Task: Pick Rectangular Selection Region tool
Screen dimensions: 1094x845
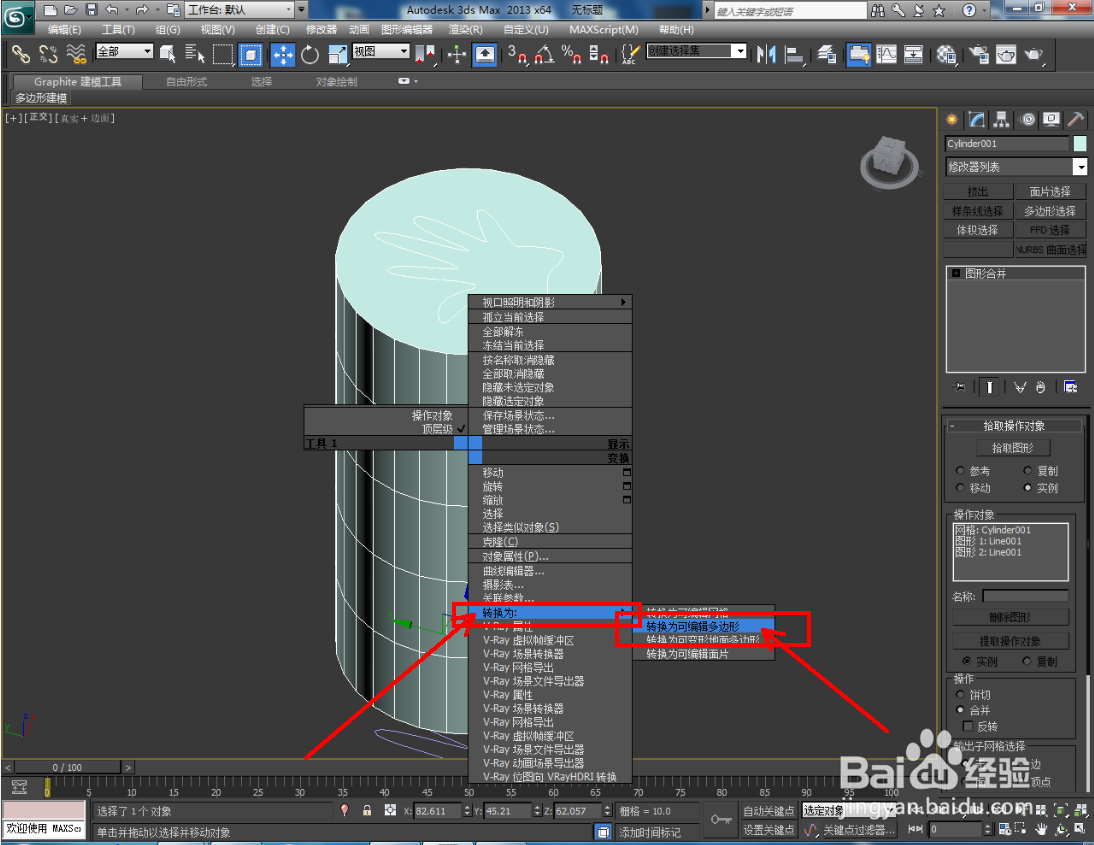Action: pos(223,54)
